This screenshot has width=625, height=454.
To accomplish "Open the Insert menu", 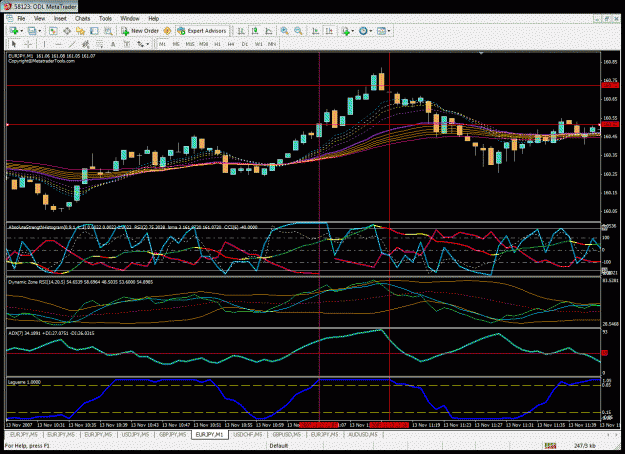I will click(60, 18).
